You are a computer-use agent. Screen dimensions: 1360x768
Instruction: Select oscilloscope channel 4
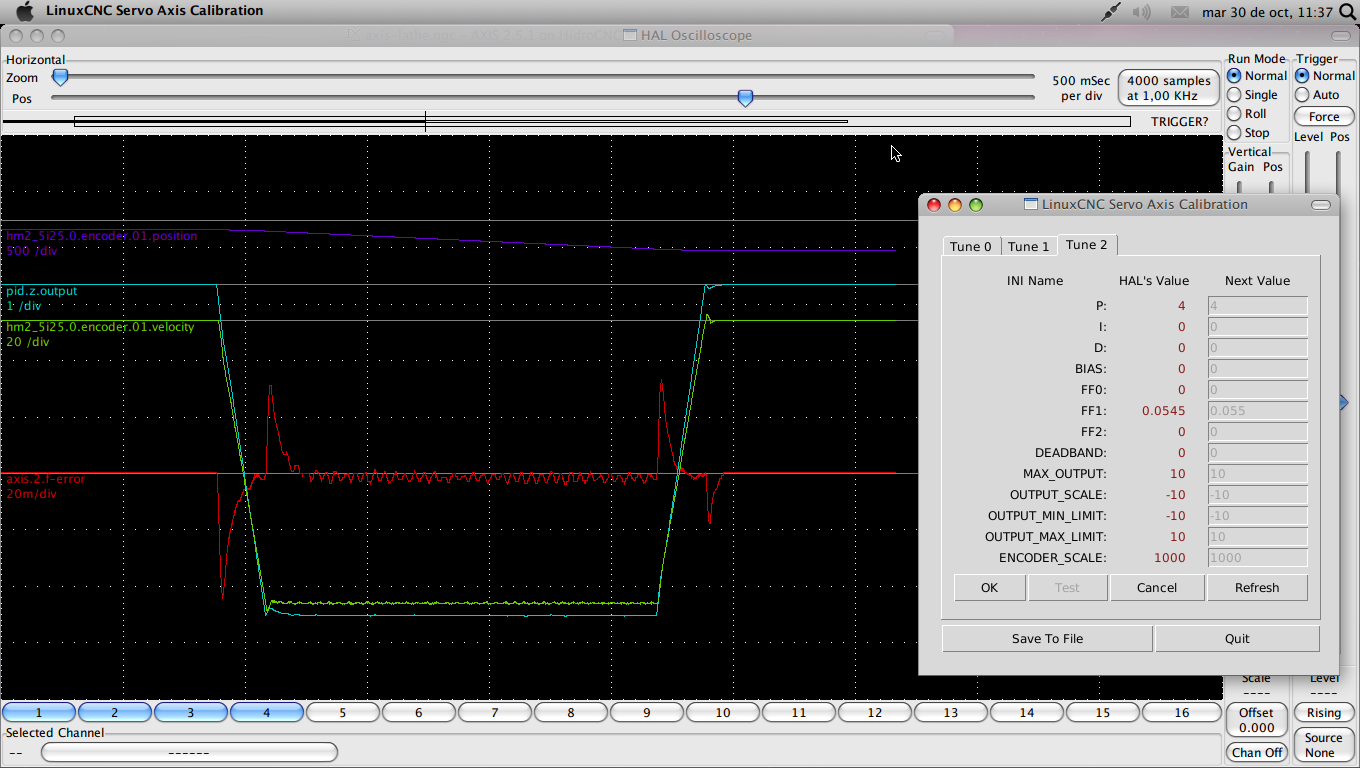point(267,713)
